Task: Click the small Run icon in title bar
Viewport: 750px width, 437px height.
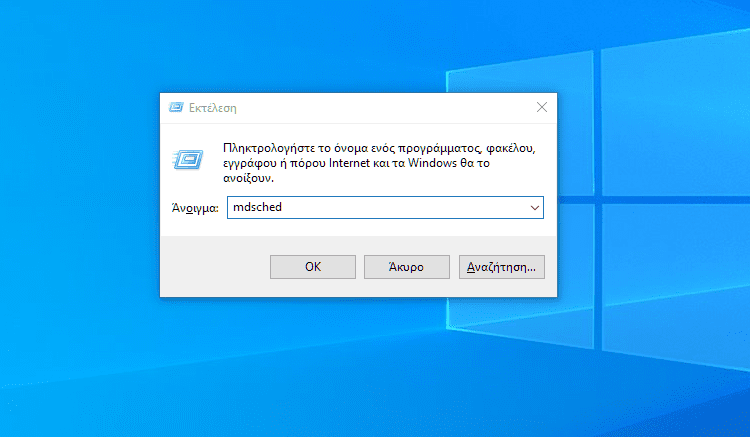Action: (x=176, y=107)
